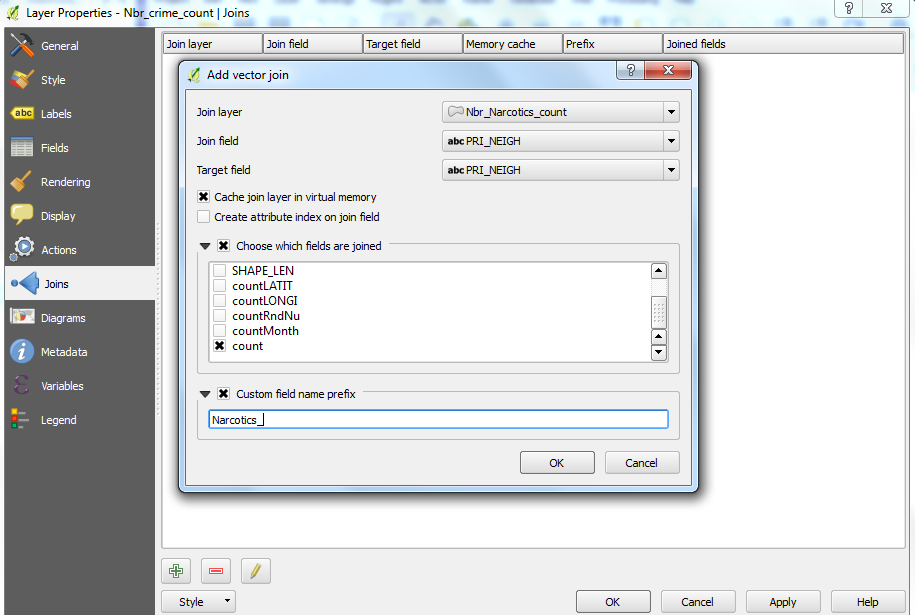Open the Actions page icon
The height and width of the screenshot is (615, 915).
point(22,249)
